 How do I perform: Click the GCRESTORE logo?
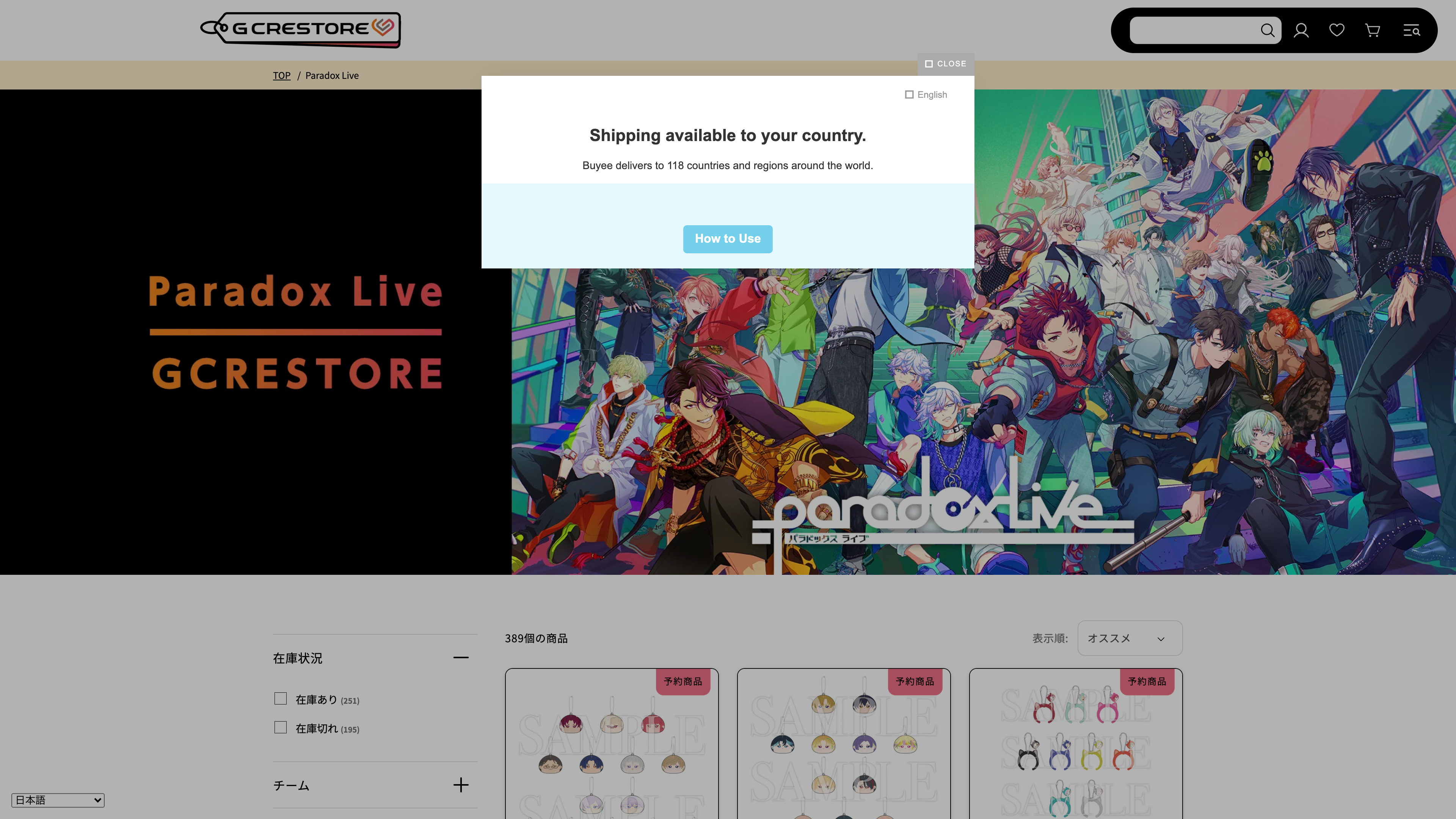[x=300, y=30]
